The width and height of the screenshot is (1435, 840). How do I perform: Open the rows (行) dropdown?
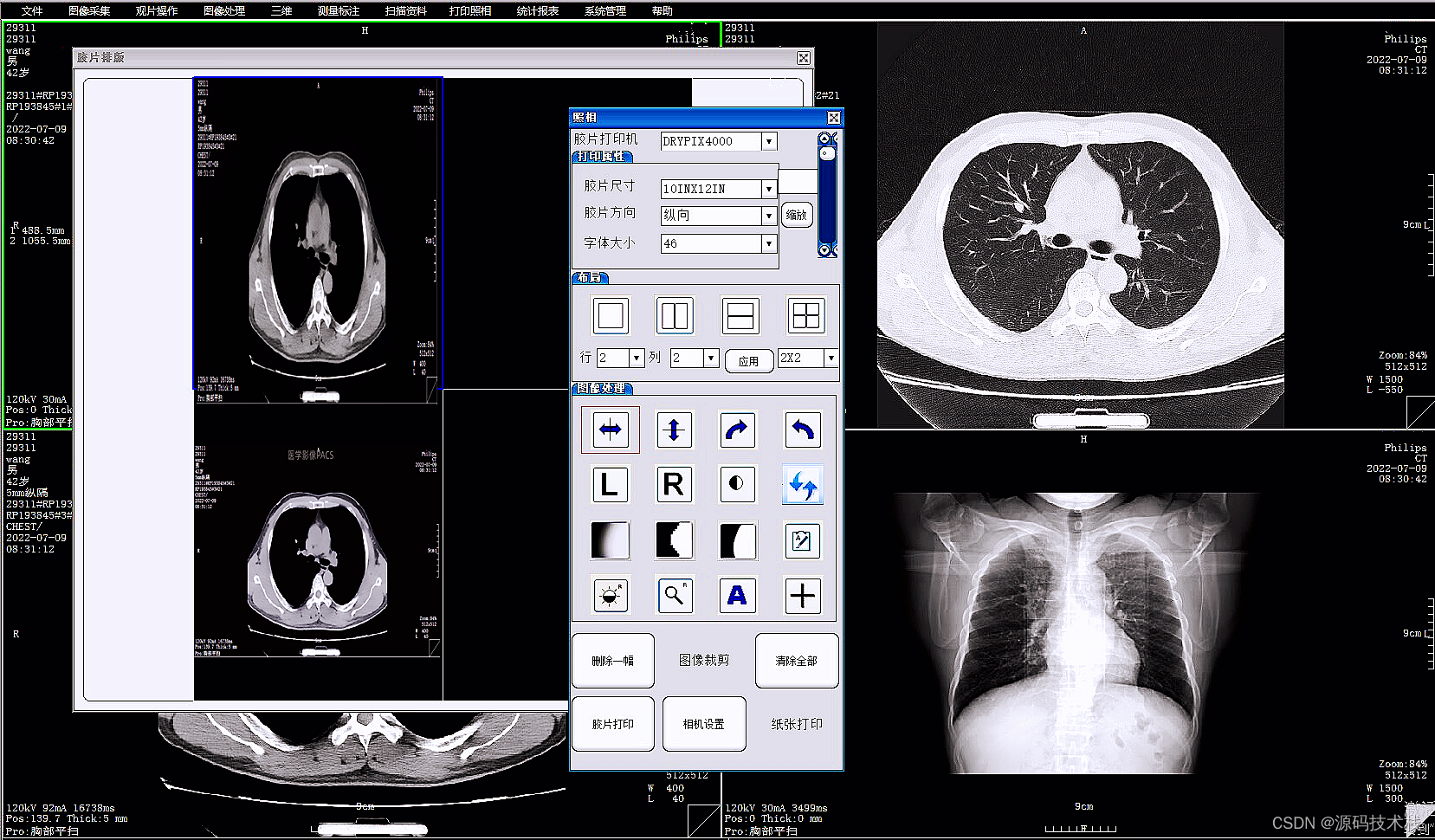tap(637, 358)
